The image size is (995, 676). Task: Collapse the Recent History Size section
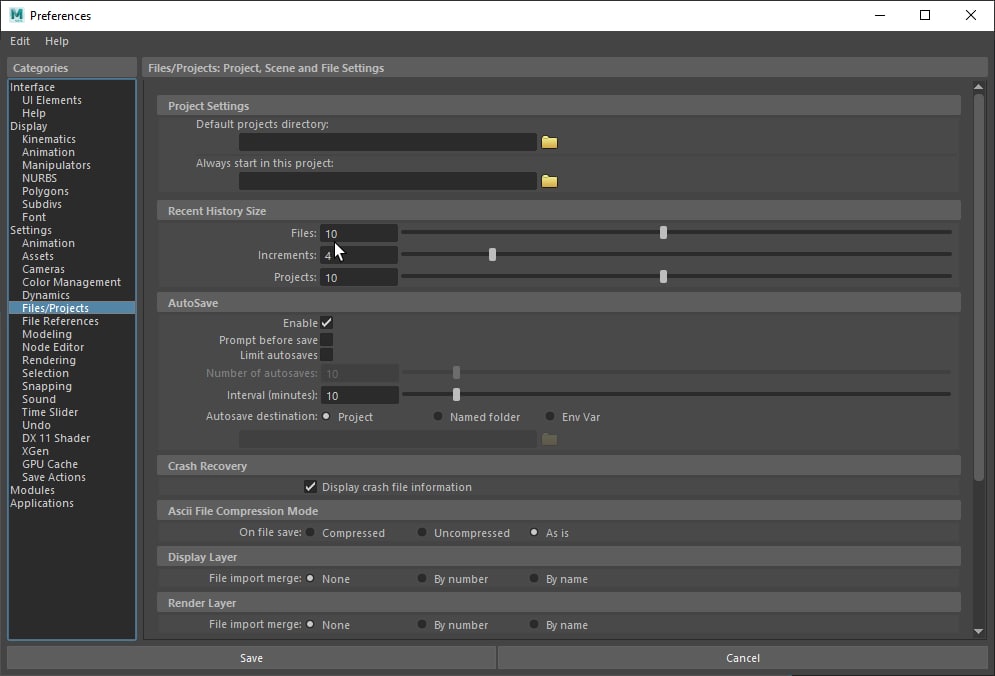tap(559, 211)
